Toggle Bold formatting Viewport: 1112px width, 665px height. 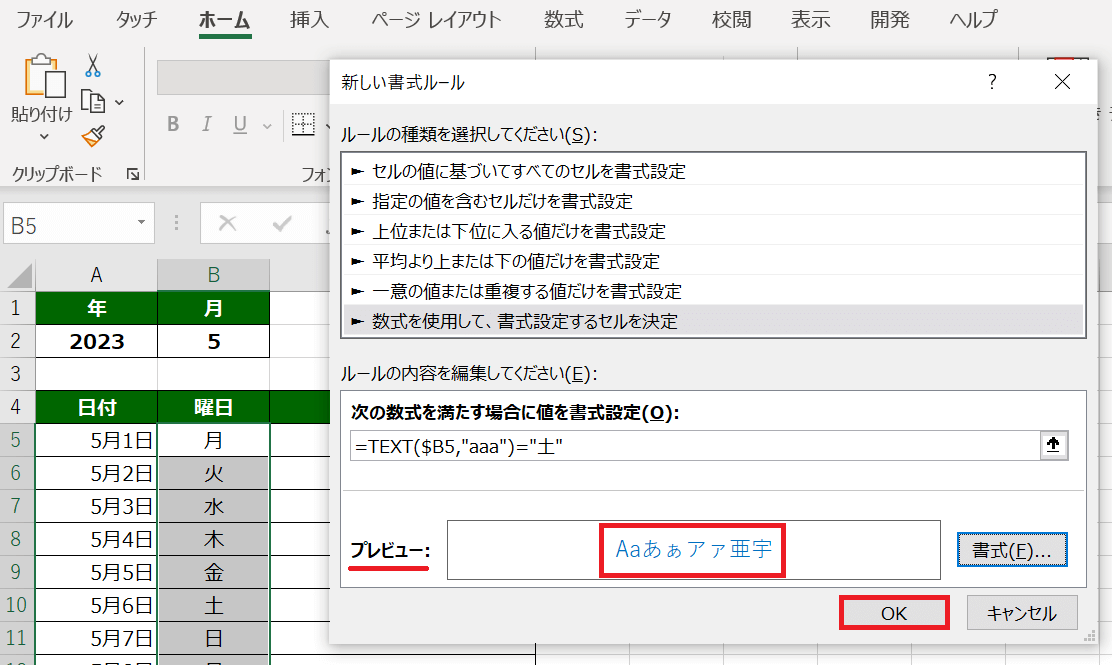(x=173, y=125)
